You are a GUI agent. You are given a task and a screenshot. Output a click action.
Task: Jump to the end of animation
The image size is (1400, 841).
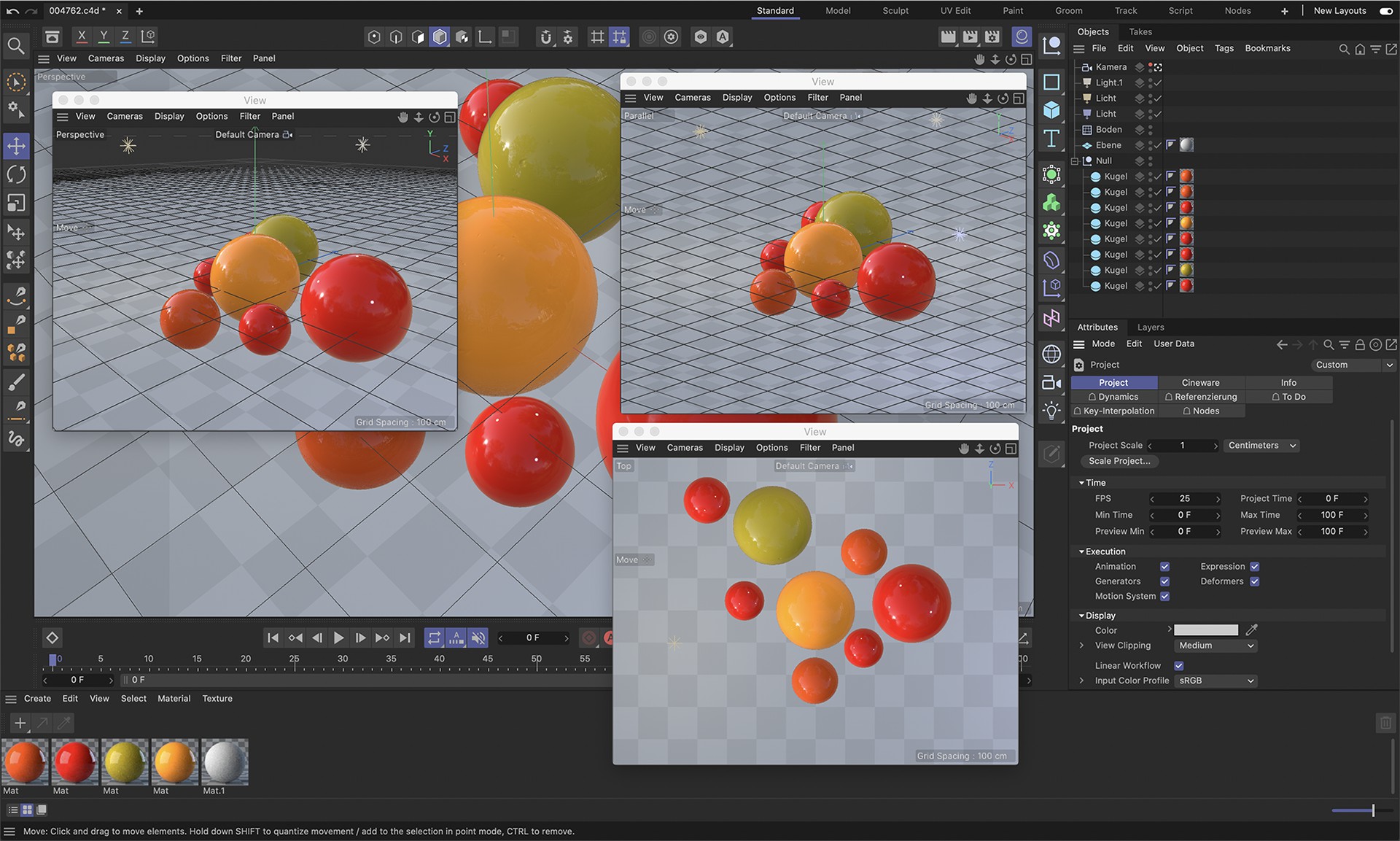point(405,638)
